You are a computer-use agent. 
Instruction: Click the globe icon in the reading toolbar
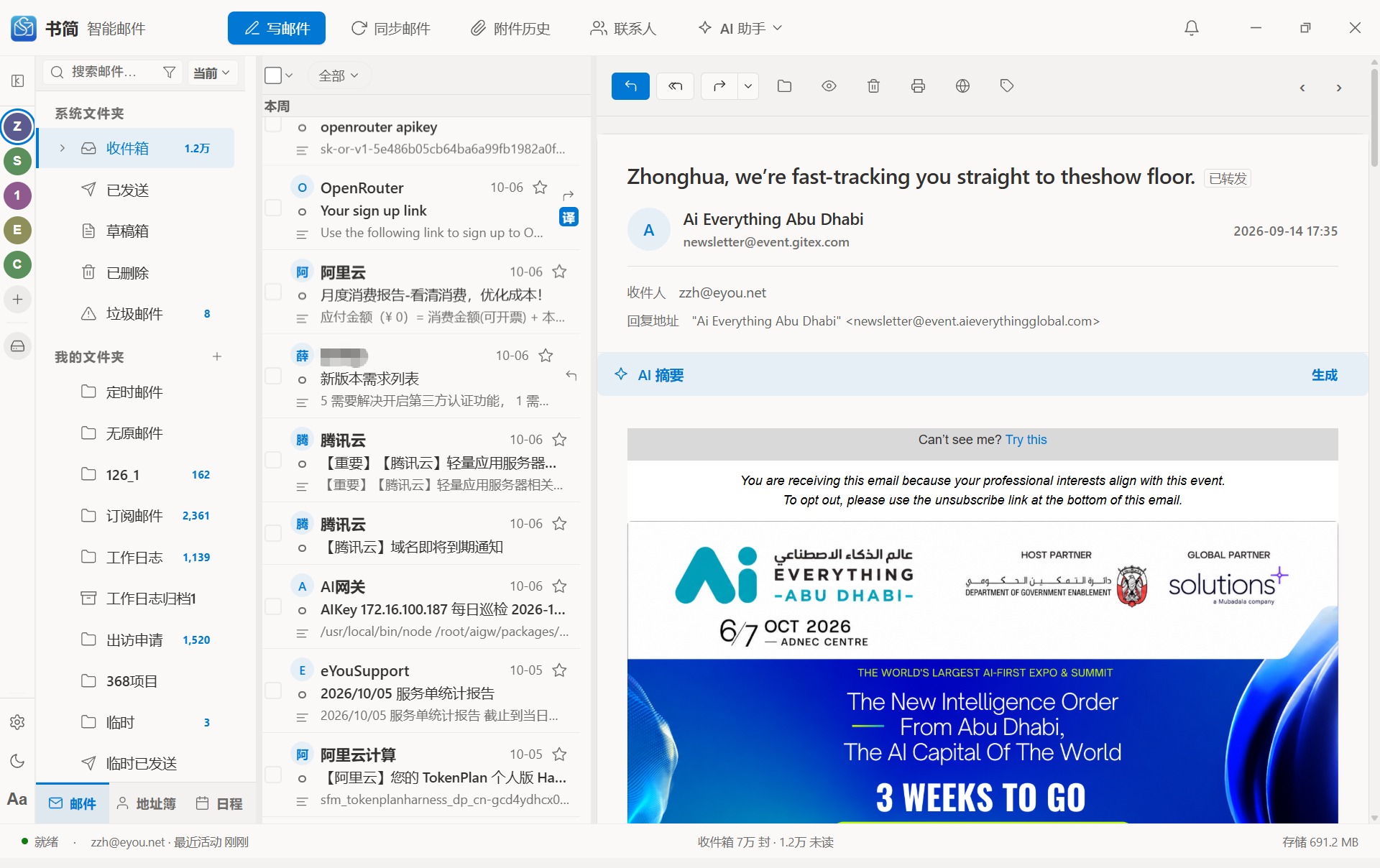coord(962,86)
